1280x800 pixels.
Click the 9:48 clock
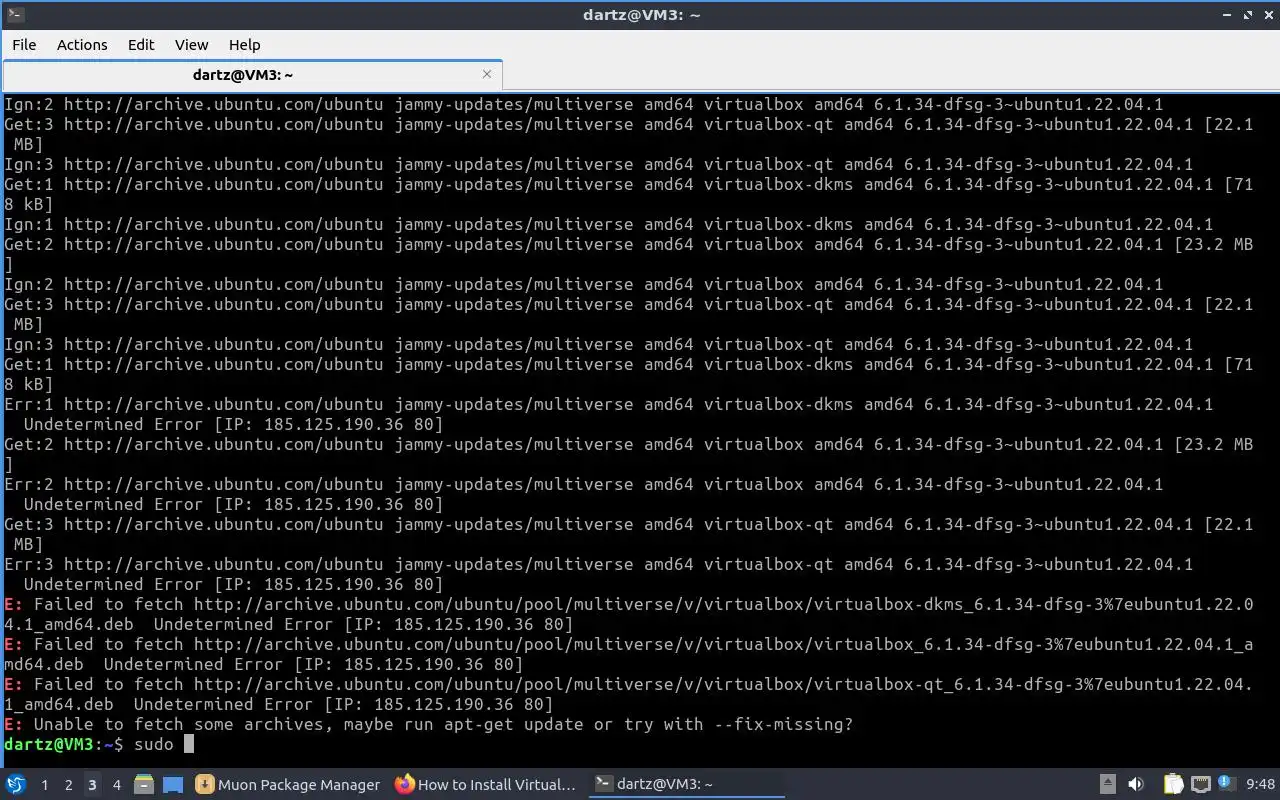click(x=1260, y=785)
